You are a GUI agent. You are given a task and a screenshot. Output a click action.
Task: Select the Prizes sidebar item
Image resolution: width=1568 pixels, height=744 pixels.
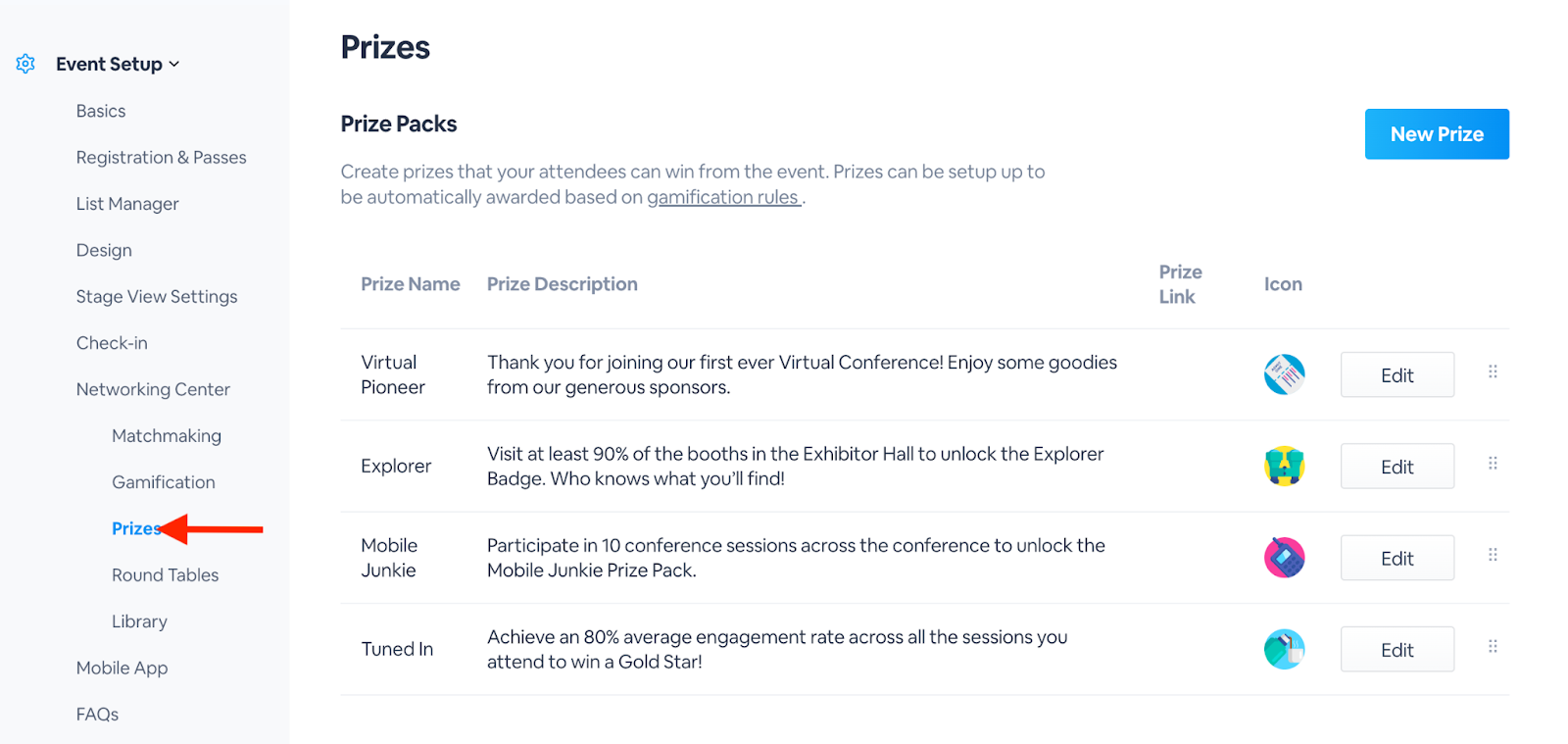(136, 529)
